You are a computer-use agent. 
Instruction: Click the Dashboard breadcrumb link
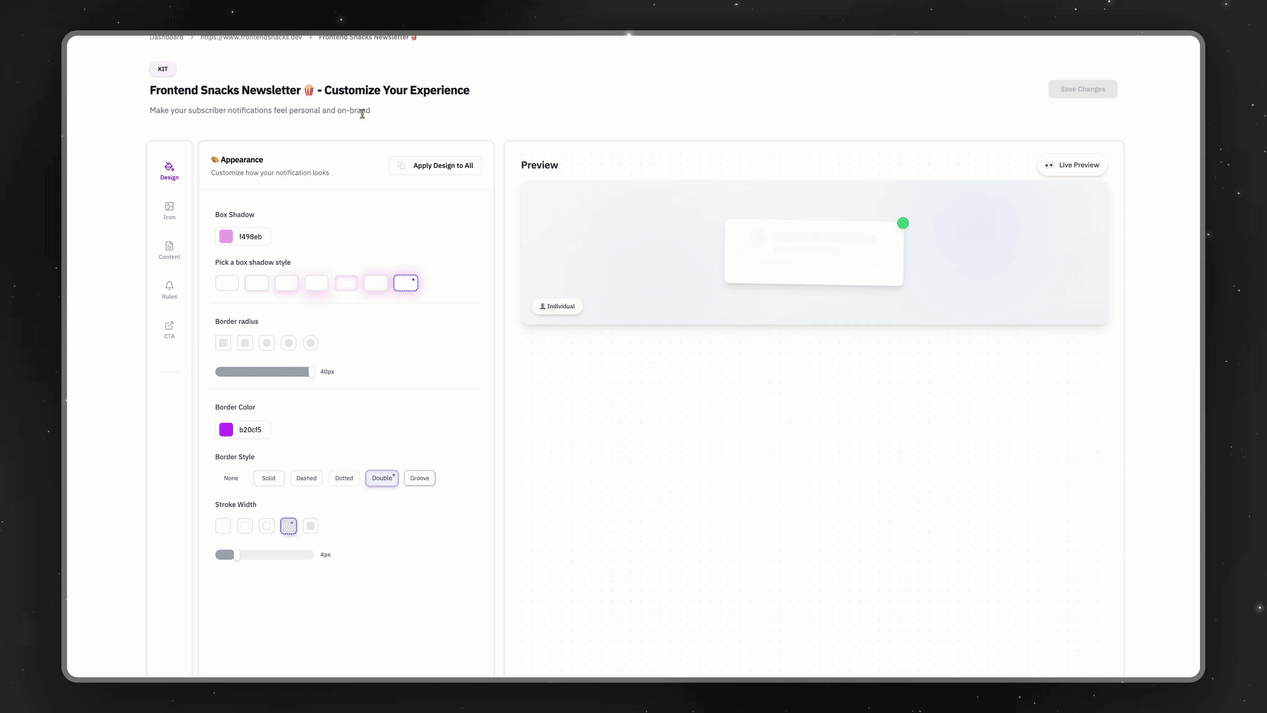pos(166,37)
